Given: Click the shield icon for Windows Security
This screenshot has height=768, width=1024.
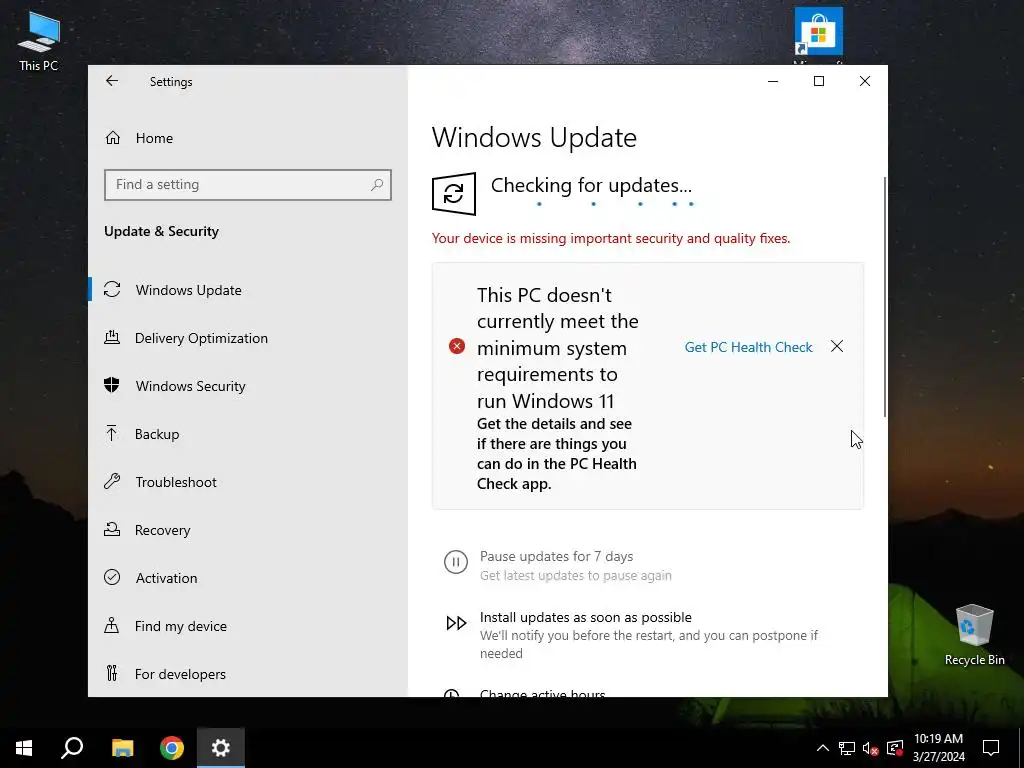Looking at the screenshot, I should 112,385.
